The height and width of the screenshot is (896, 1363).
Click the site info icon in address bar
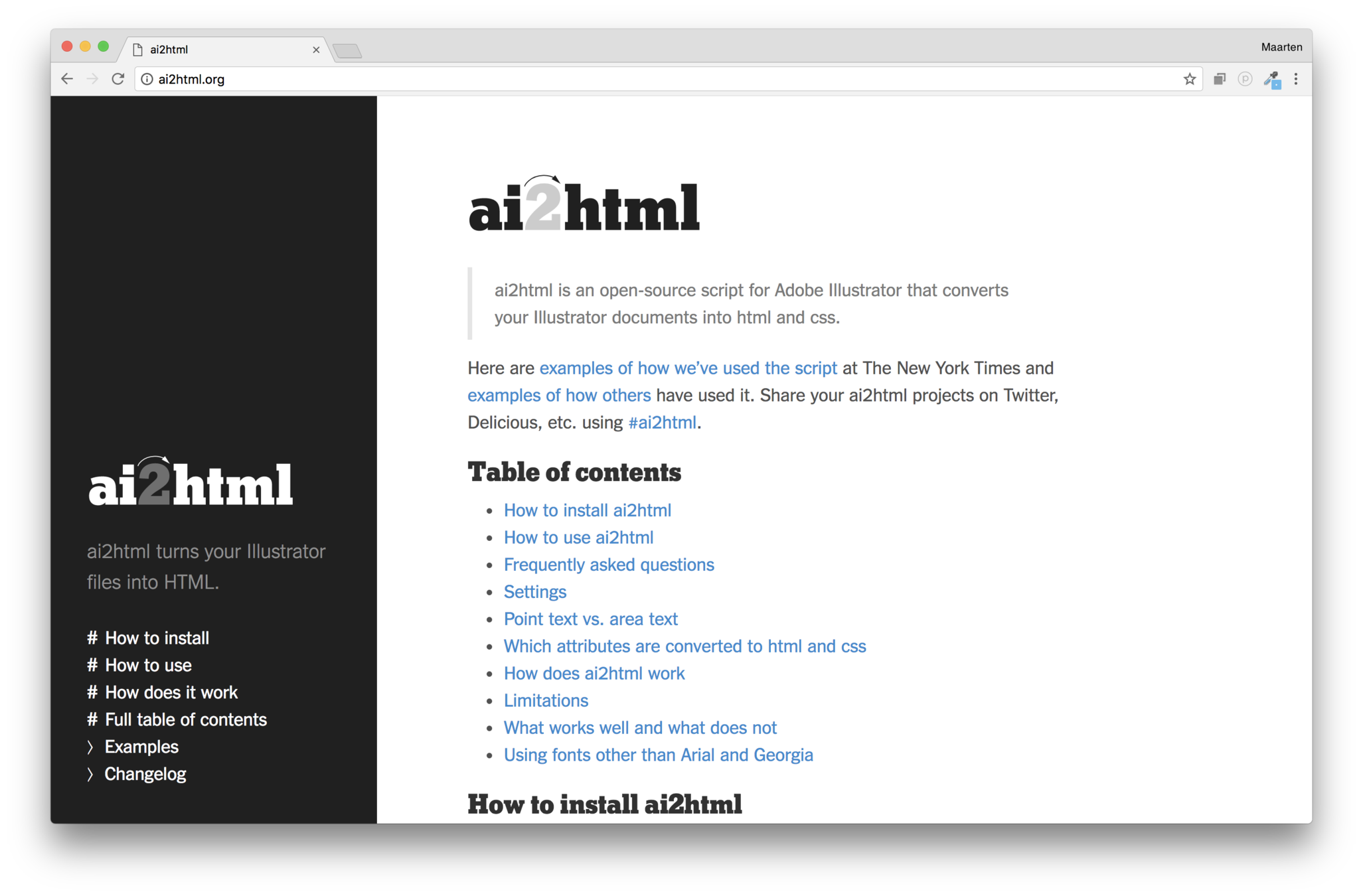coord(147,79)
